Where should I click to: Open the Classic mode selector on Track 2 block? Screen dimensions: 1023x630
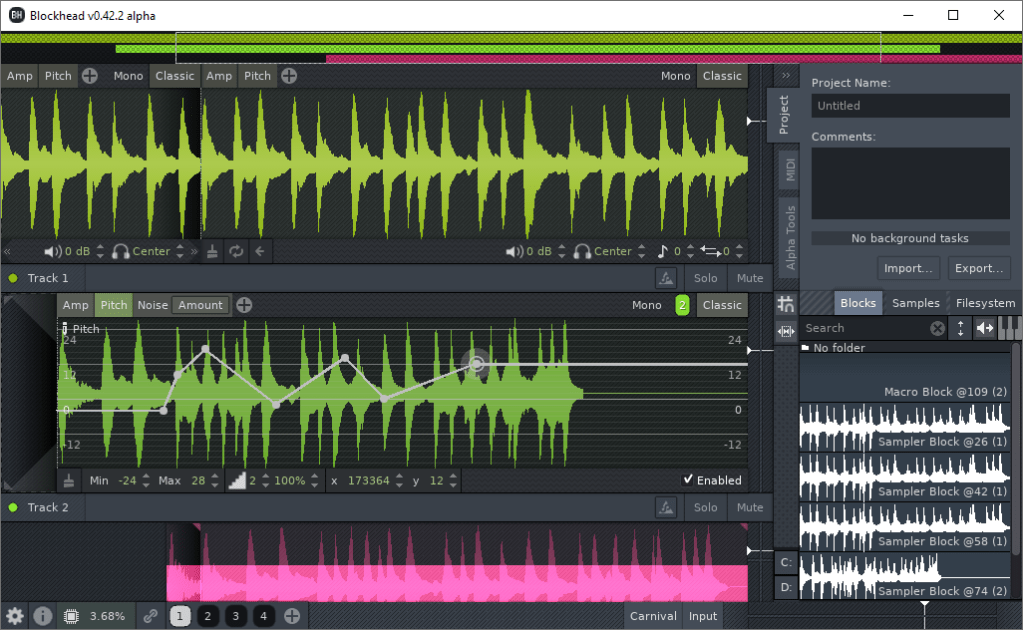pyautogui.click(x=722, y=305)
